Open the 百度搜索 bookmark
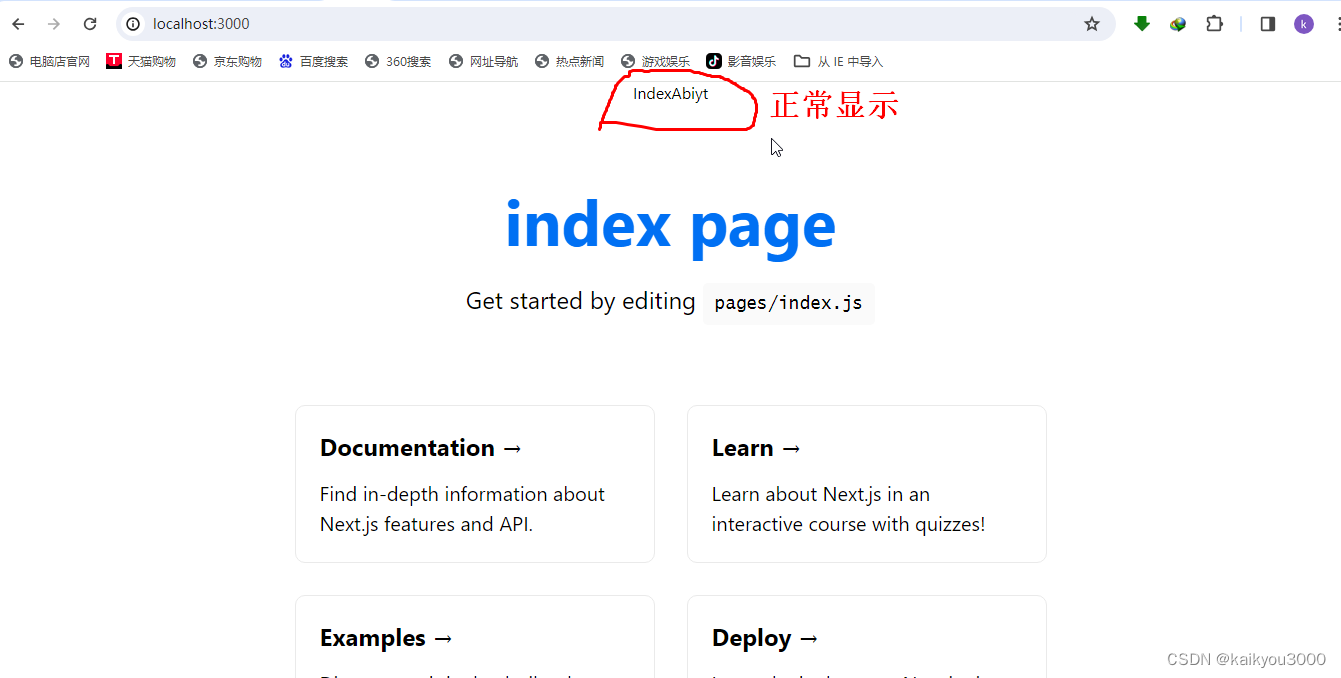The image size is (1341, 678). (x=313, y=60)
